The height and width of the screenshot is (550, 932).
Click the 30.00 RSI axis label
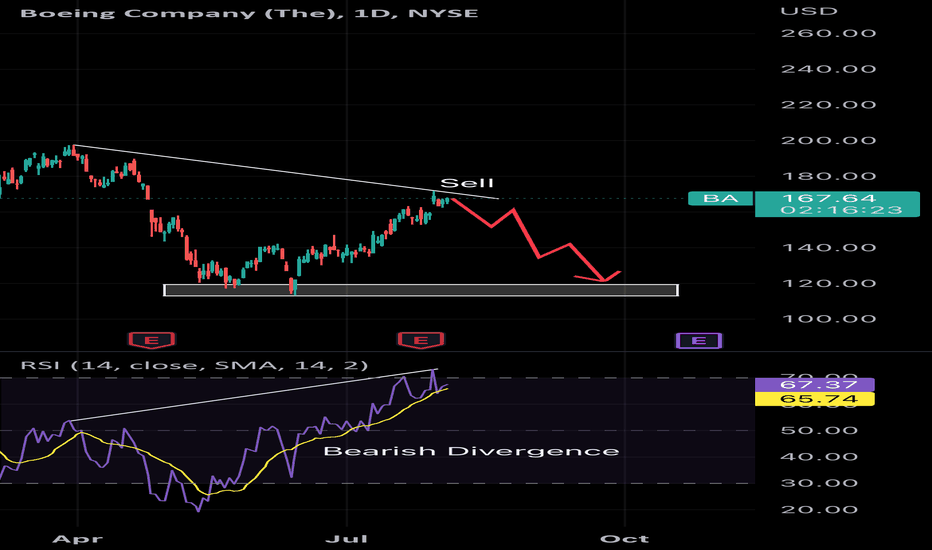click(819, 483)
